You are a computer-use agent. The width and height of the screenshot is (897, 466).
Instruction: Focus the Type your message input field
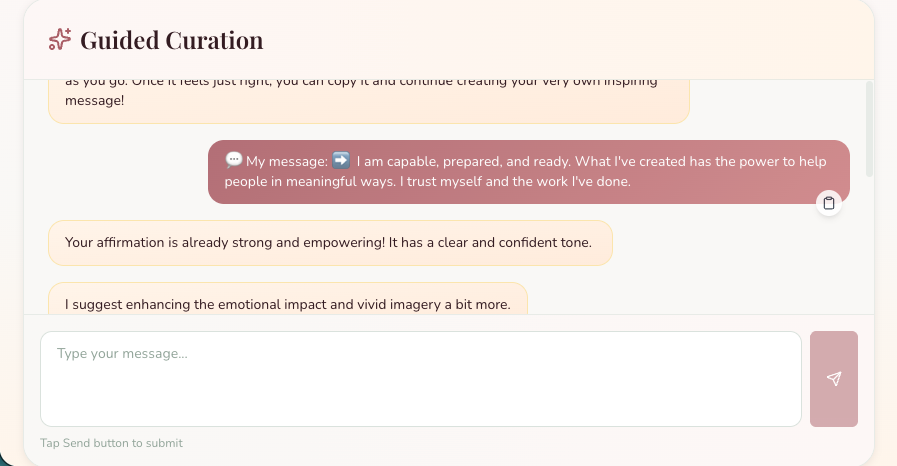[420, 379]
